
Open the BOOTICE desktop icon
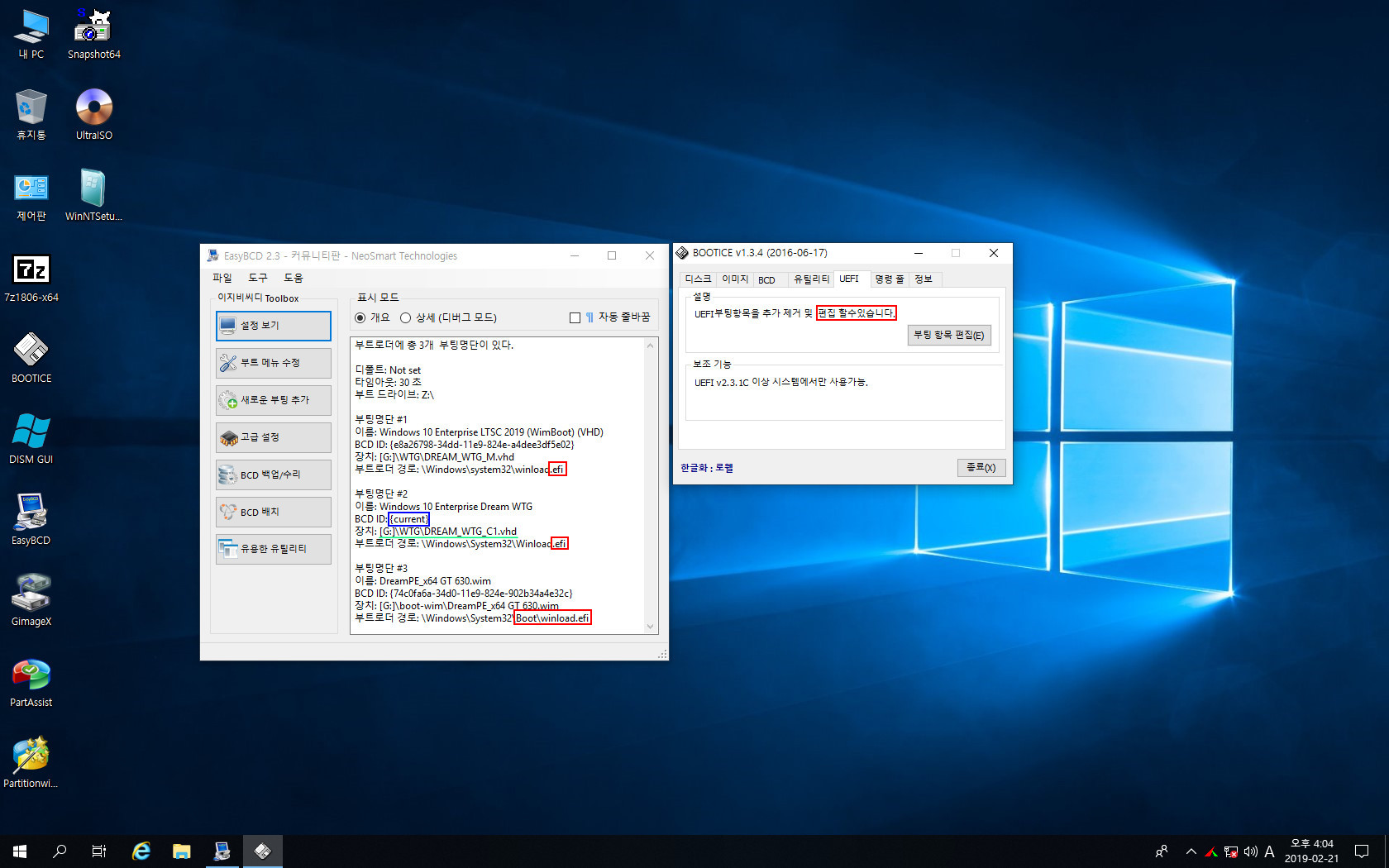point(31,358)
